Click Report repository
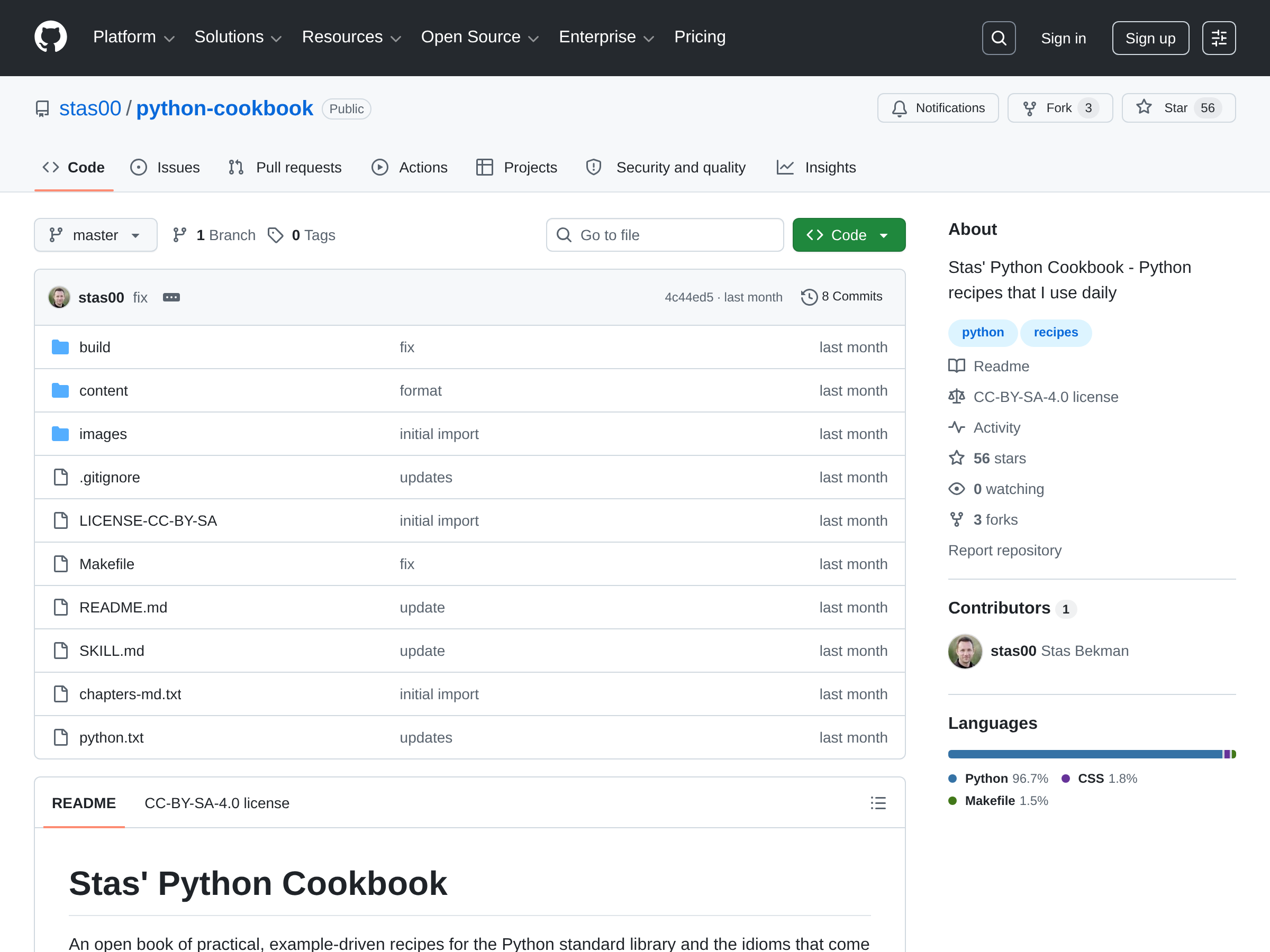The width and height of the screenshot is (1270, 952). [1005, 551]
